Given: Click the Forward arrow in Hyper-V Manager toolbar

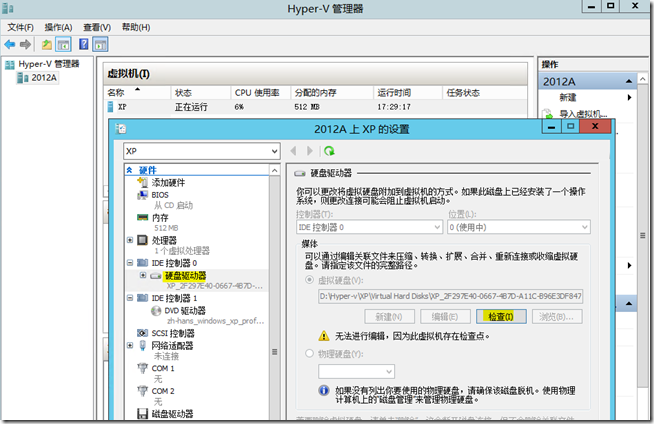Looking at the screenshot, I should tap(25, 44).
